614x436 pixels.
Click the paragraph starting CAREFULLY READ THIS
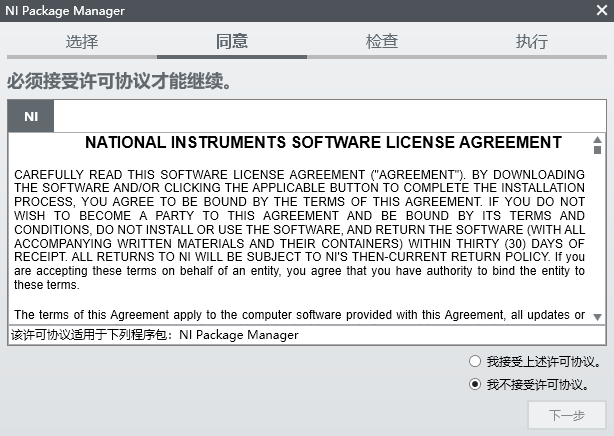point(300,230)
